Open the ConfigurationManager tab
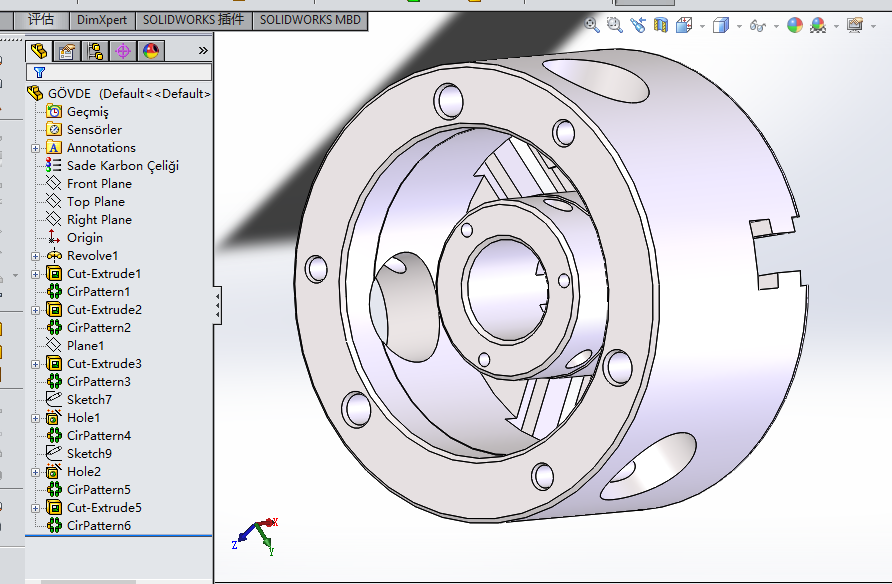 tap(95, 51)
